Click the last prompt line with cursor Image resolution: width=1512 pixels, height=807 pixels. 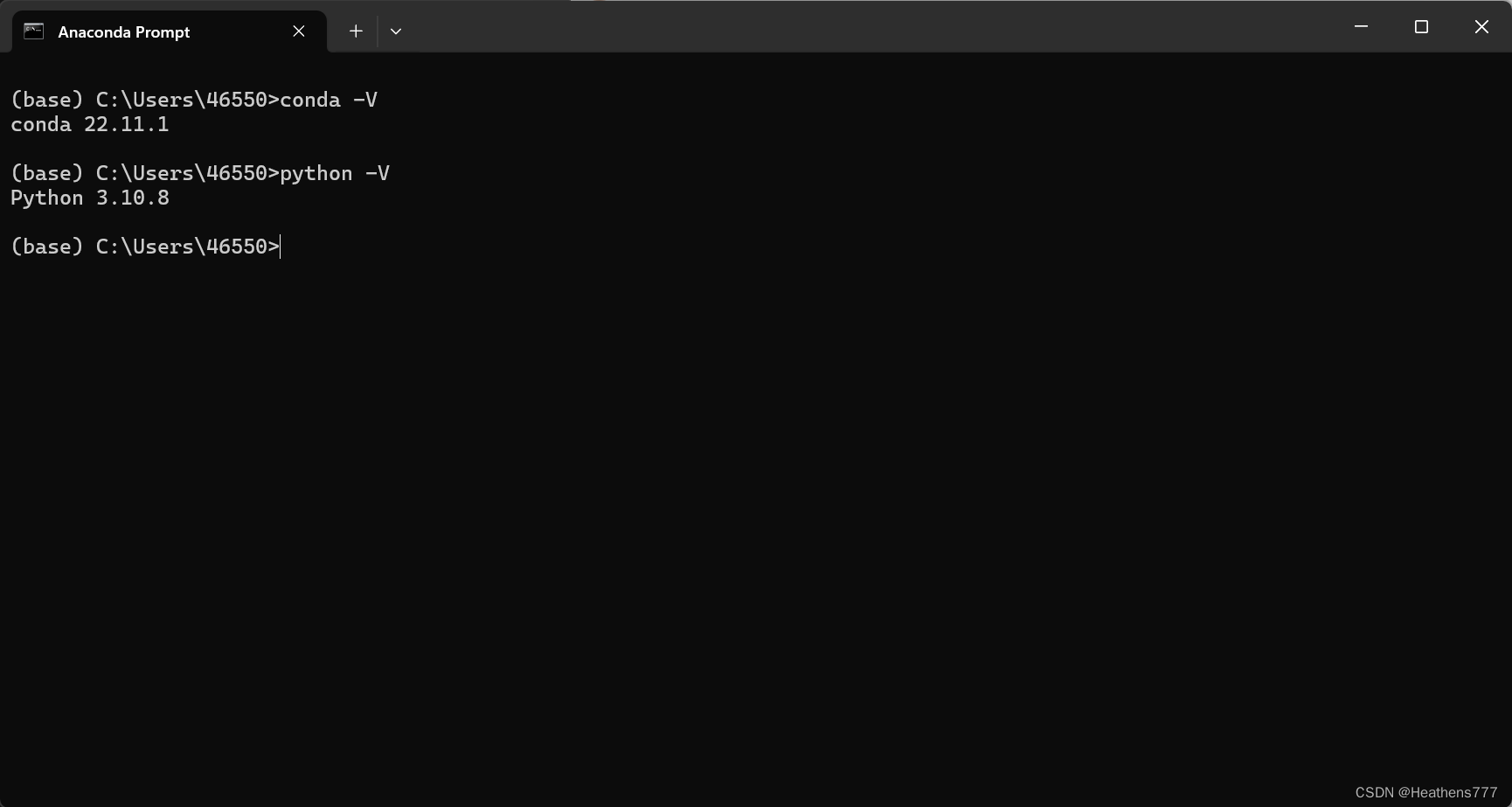pos(146,247)
